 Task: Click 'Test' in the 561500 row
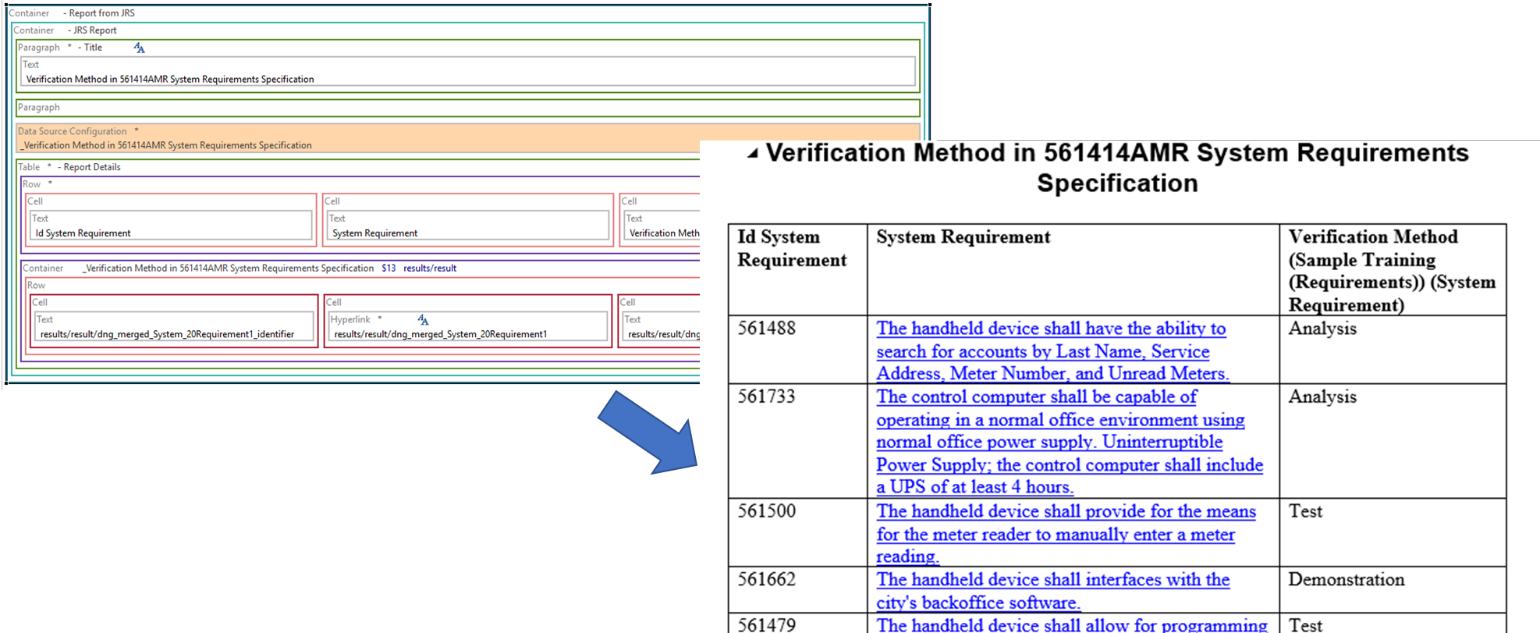(x=1305, y=511)
